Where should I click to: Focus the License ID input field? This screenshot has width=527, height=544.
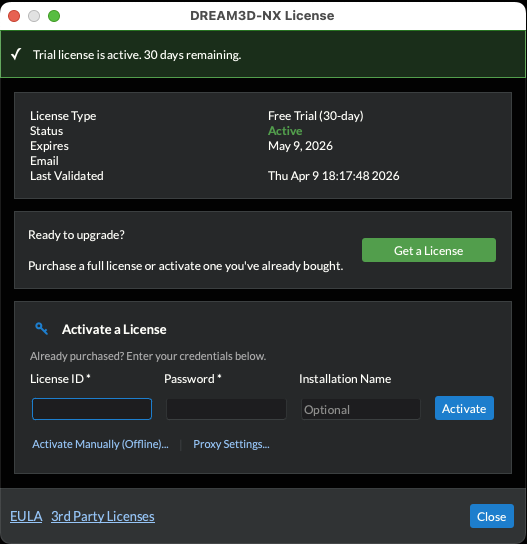(92, 409)
